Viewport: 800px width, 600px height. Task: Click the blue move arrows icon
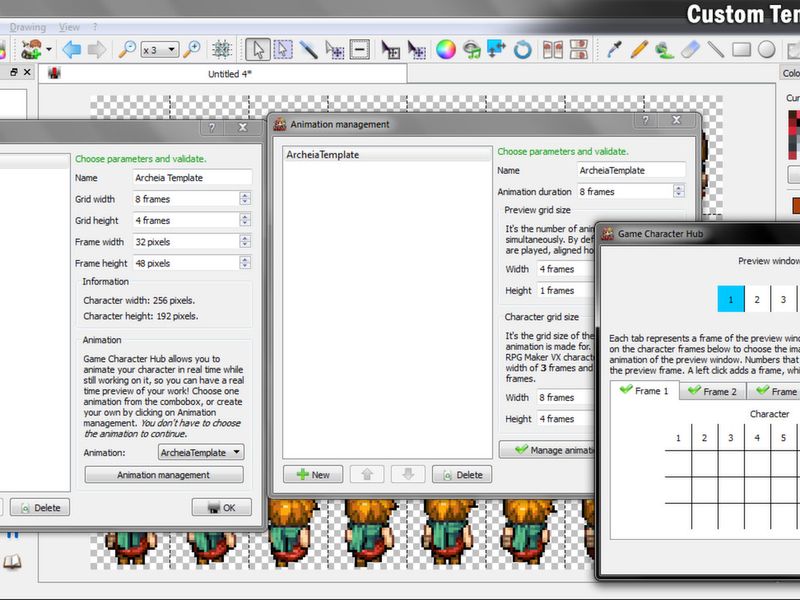(x=496, y=49)
